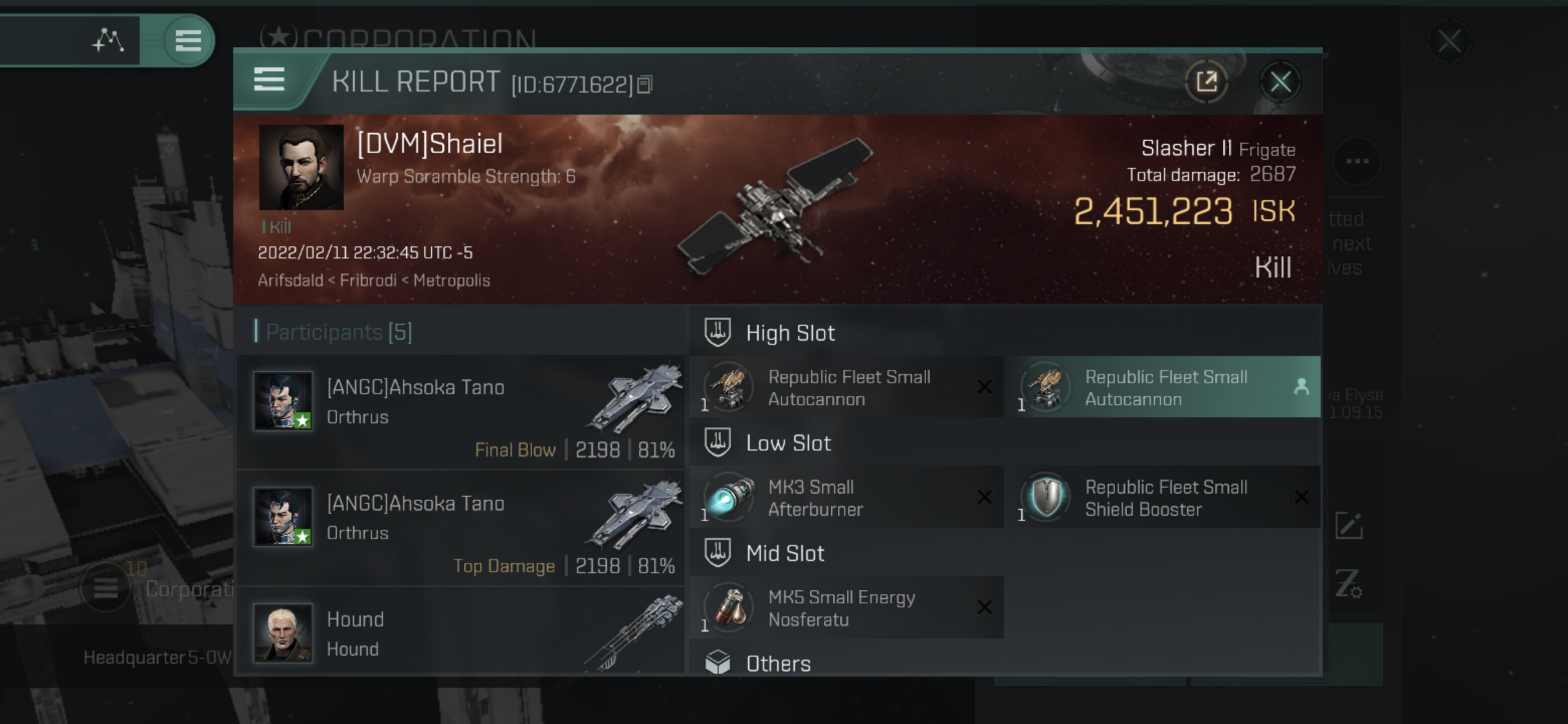Open the top-left round menu button

click(x=188, y=41)
